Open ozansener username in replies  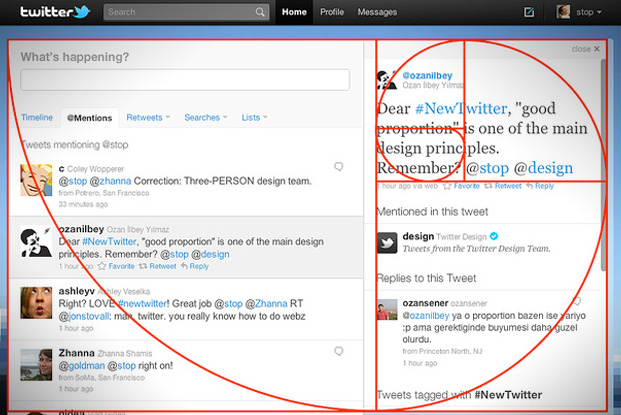[x=425, y=303]
